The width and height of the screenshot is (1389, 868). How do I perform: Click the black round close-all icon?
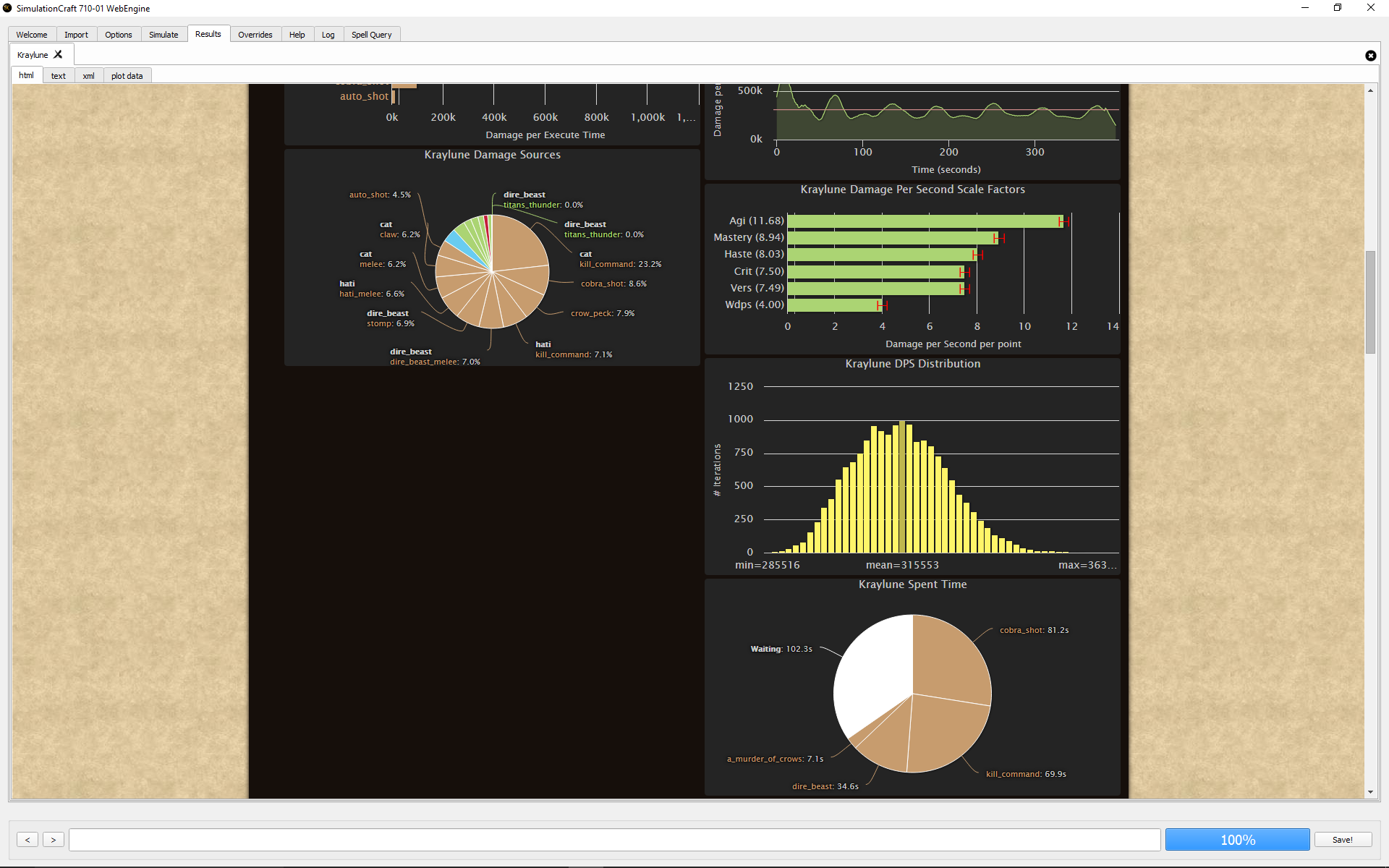click(1370, 56)
